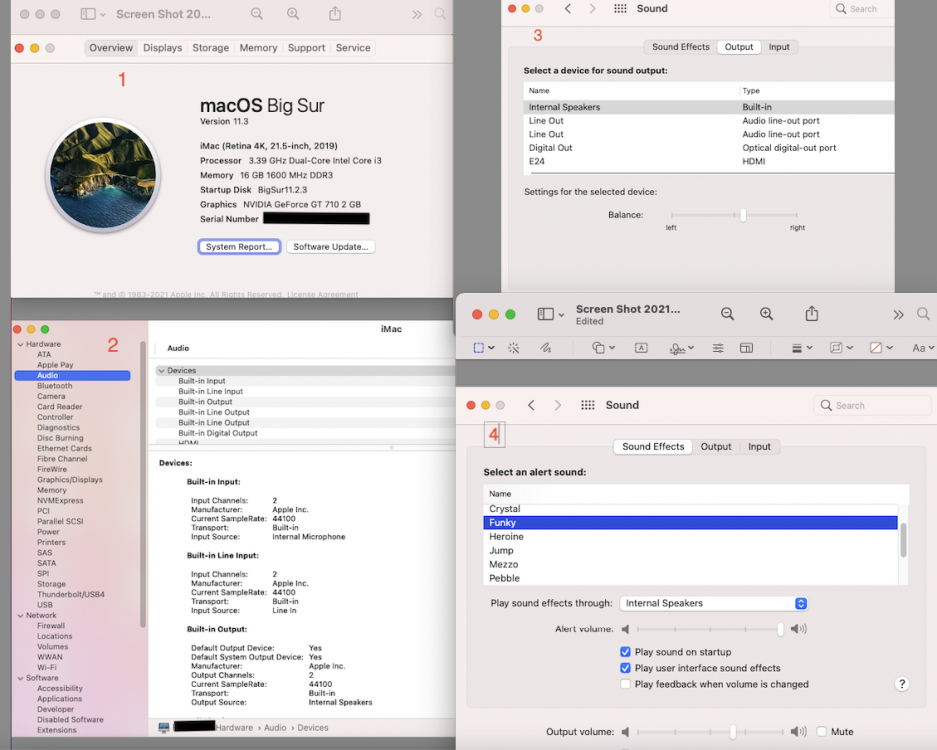
Task: Select Graphics/Displays in System Report sidebar
Action: tap(70, 480)
